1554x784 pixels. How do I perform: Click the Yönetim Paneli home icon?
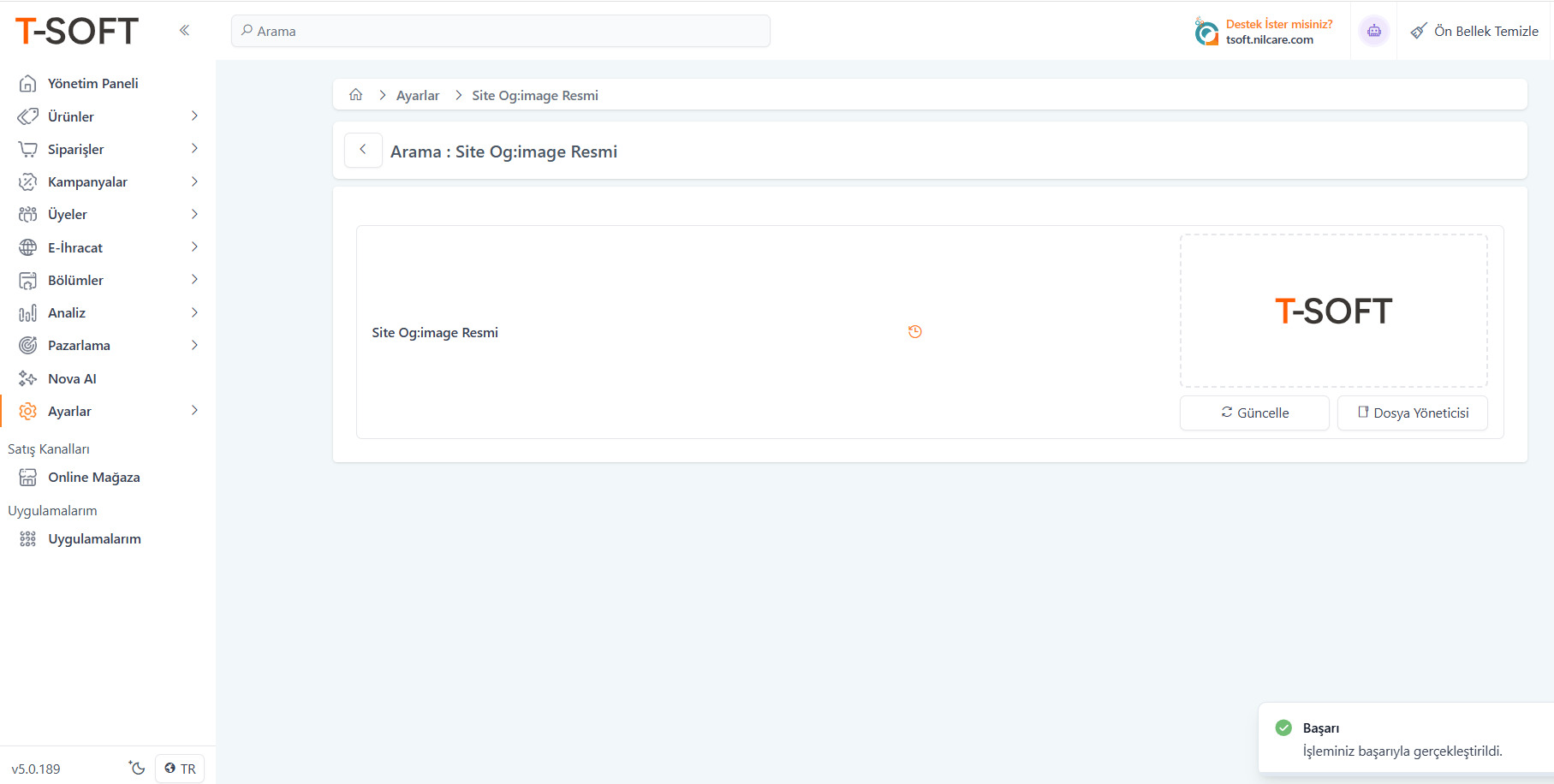tap(28, 83)
